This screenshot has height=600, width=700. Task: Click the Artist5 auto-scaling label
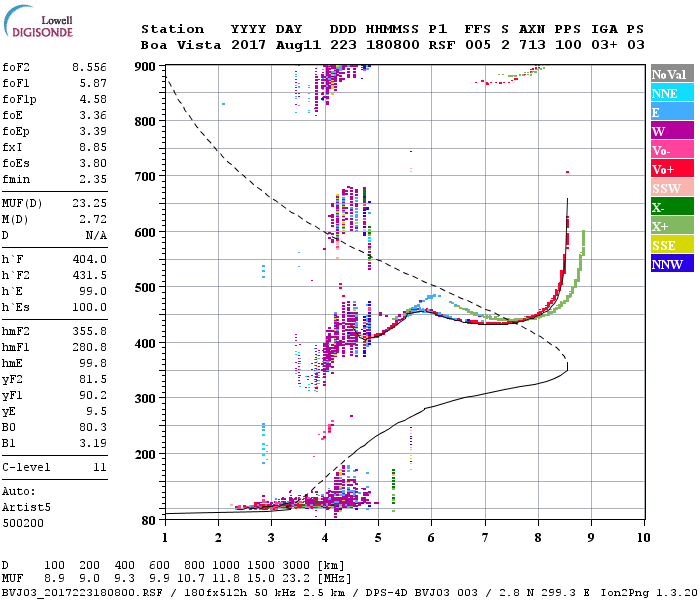[x=26, y=508]
